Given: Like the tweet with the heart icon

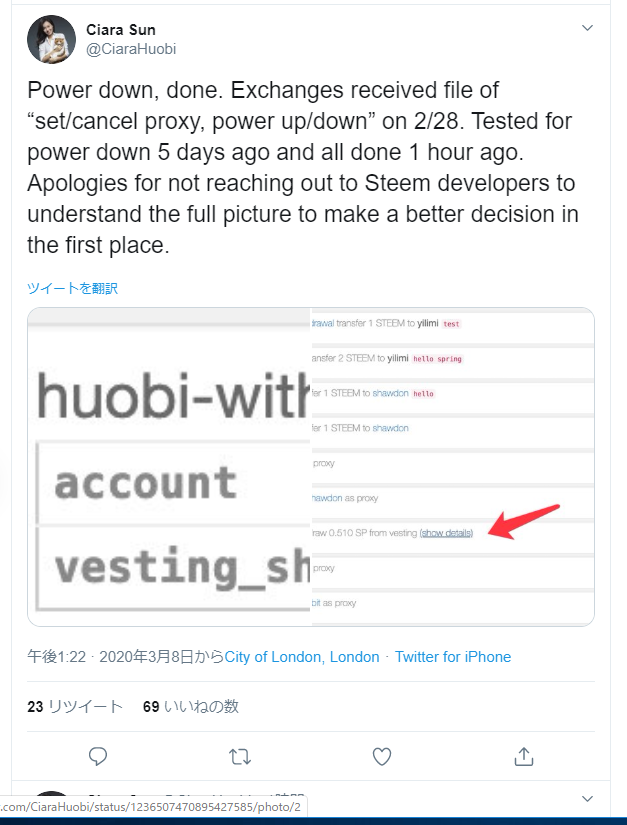Looking at the screenshot, I should coord(382,756).
